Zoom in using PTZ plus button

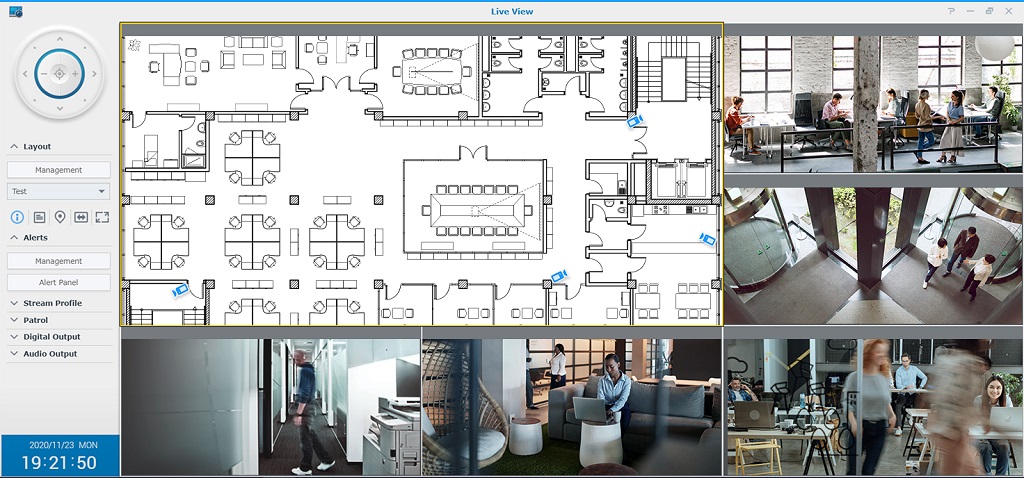point(75,74)
